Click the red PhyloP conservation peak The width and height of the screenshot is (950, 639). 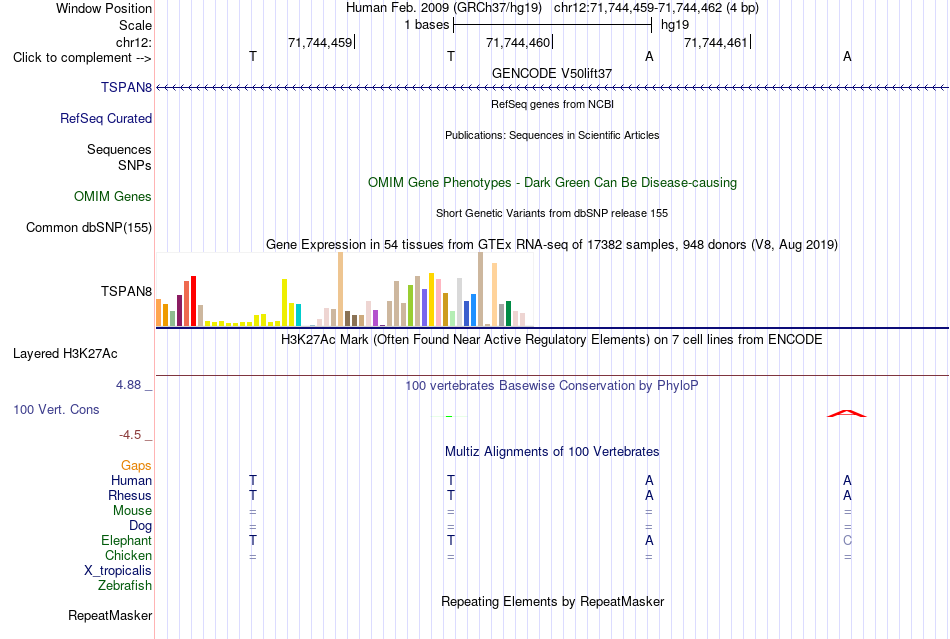[847, 414]
